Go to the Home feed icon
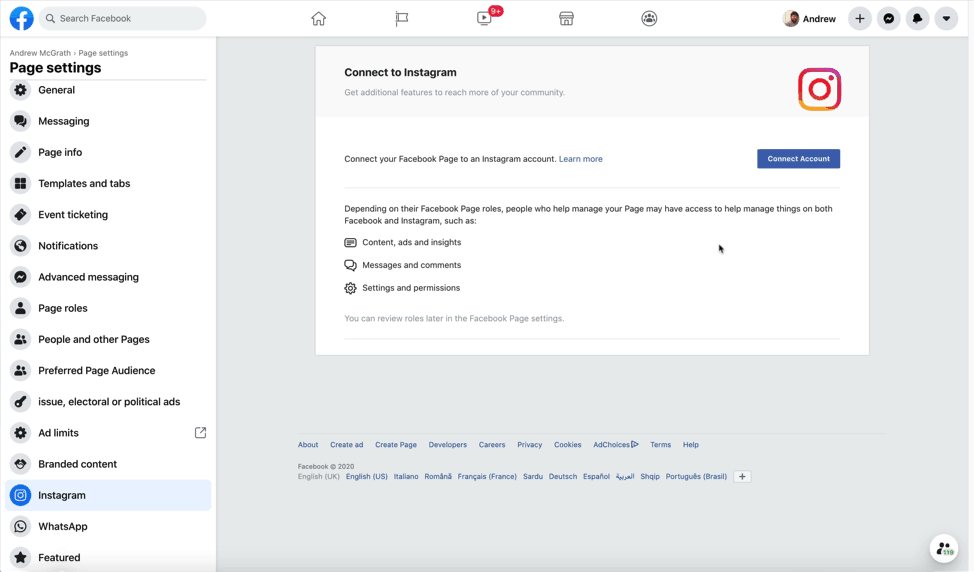This screenshot has width=974, height=572. 318,18
